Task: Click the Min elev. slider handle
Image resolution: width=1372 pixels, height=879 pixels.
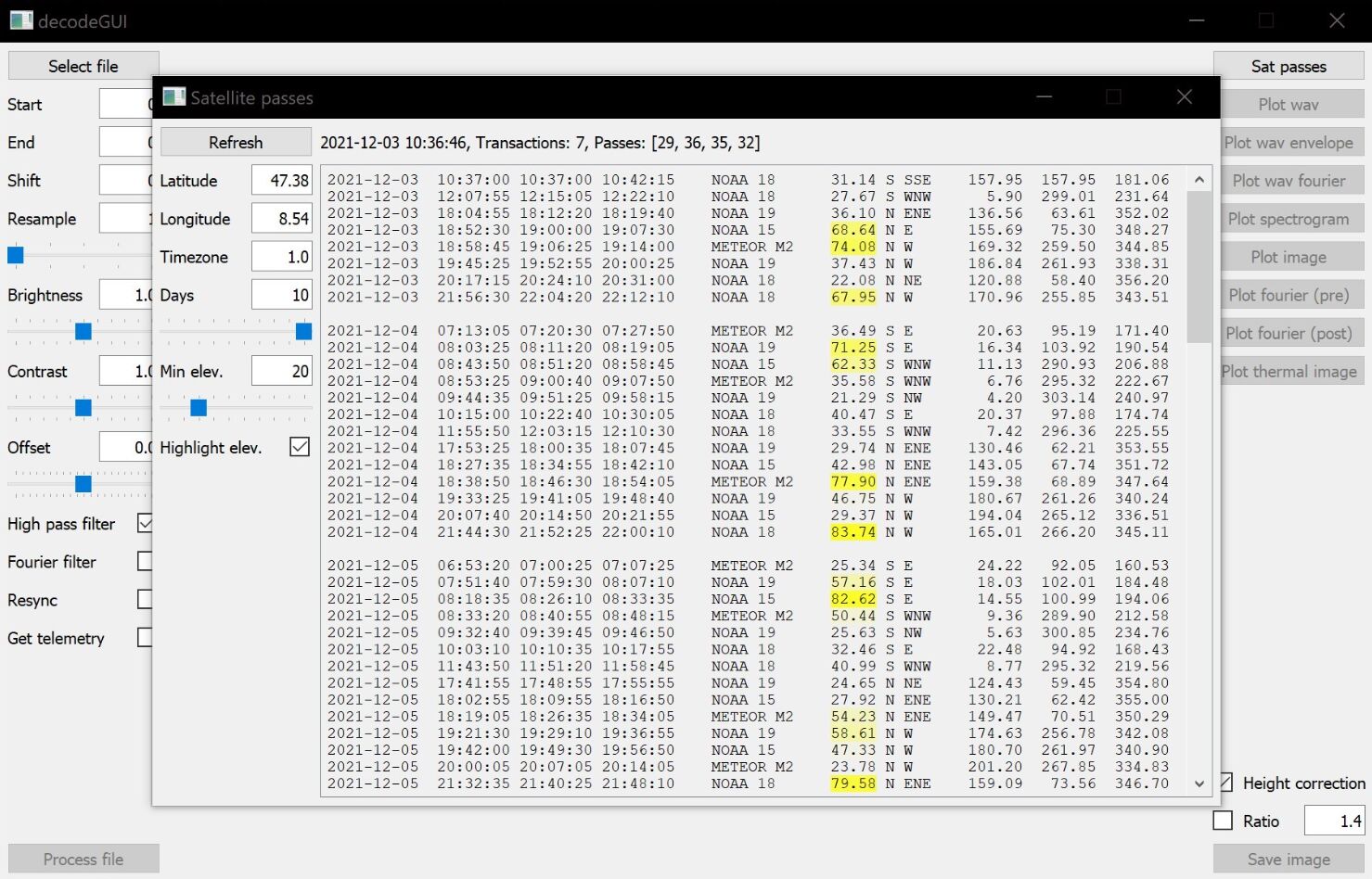Action: point(198,407)
